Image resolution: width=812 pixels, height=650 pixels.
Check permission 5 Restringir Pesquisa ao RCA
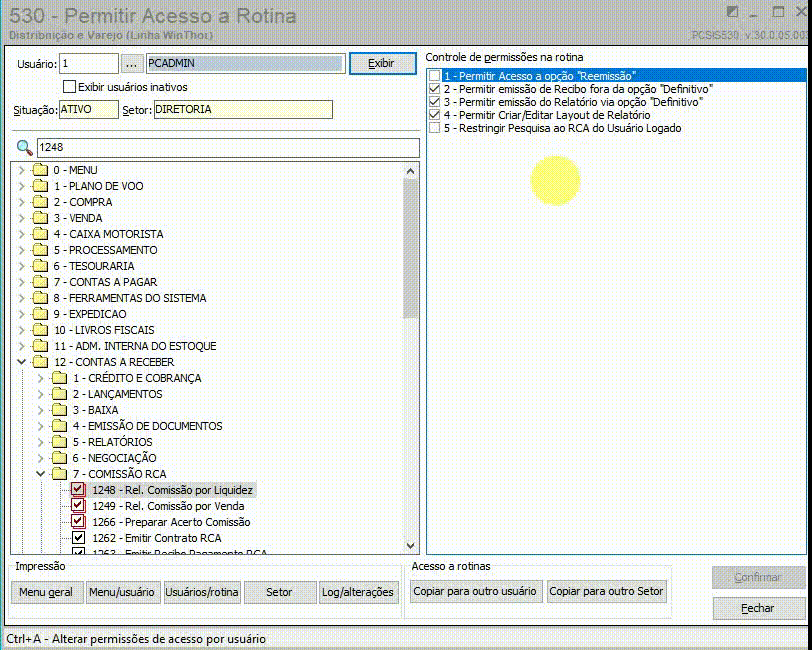point(434,128)
